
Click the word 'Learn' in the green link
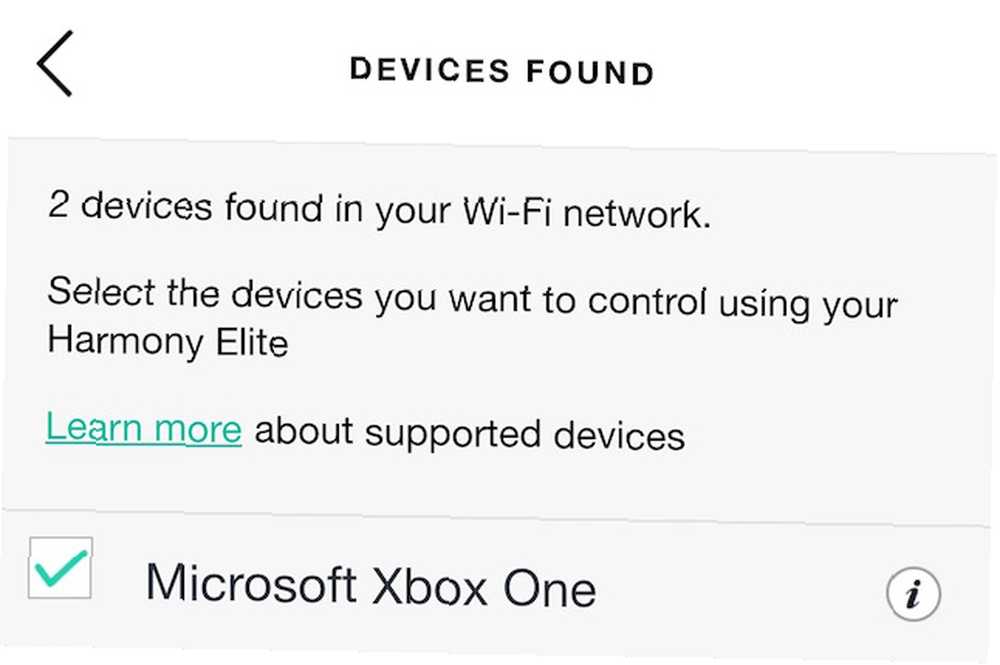point(94,425)
